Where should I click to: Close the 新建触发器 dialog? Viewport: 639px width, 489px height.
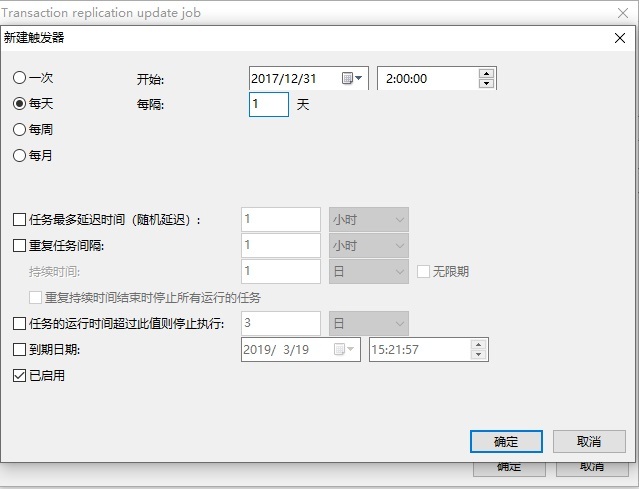pos(620,38)
